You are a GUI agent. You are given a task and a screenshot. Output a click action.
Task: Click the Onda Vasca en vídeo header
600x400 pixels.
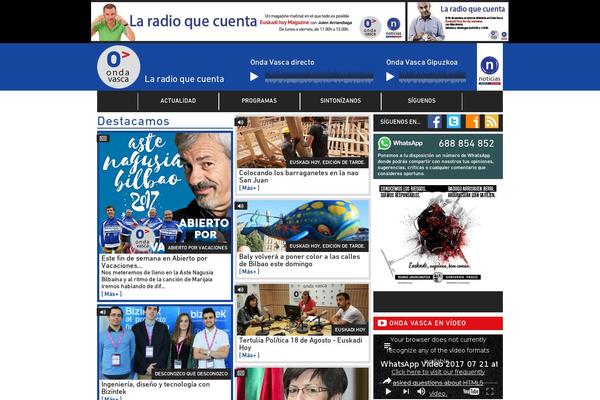[x=438, y=323]
